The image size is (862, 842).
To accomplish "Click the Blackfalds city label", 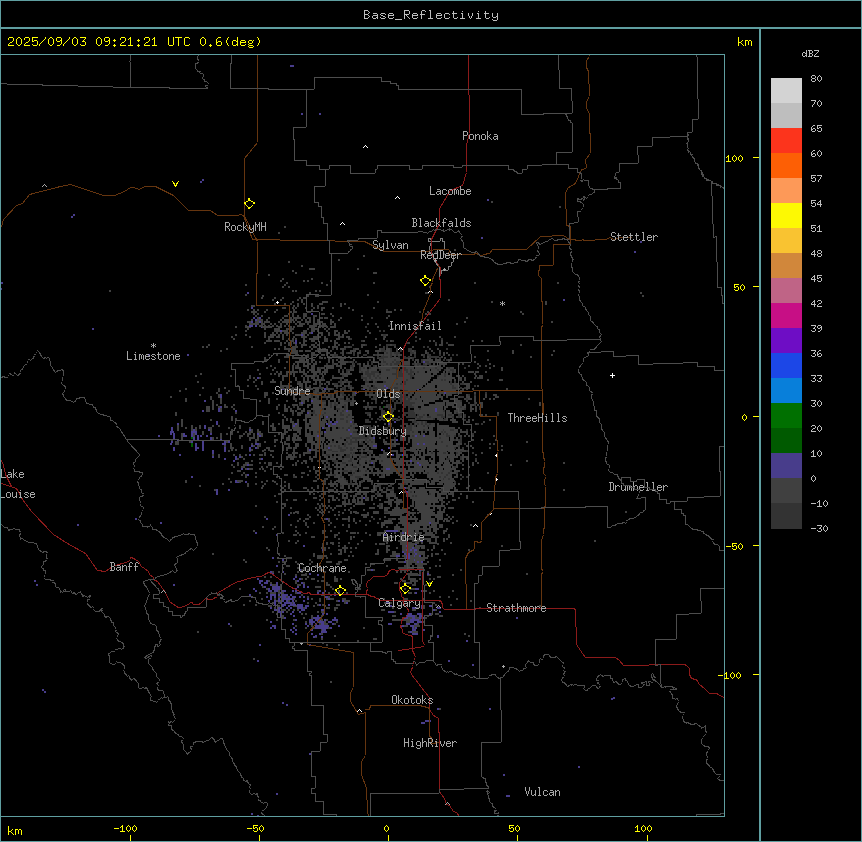I will pos(441,223).
